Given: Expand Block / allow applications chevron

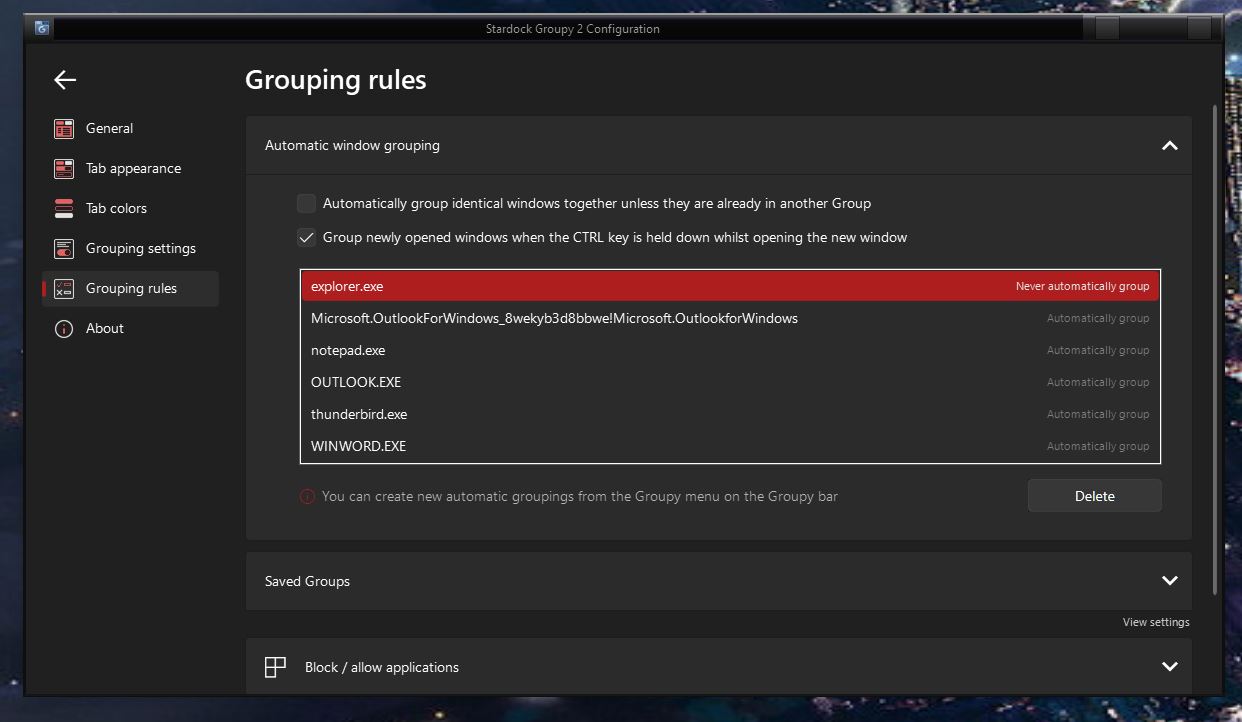Looking at the screenshot, I should [x=1169, y=667].
